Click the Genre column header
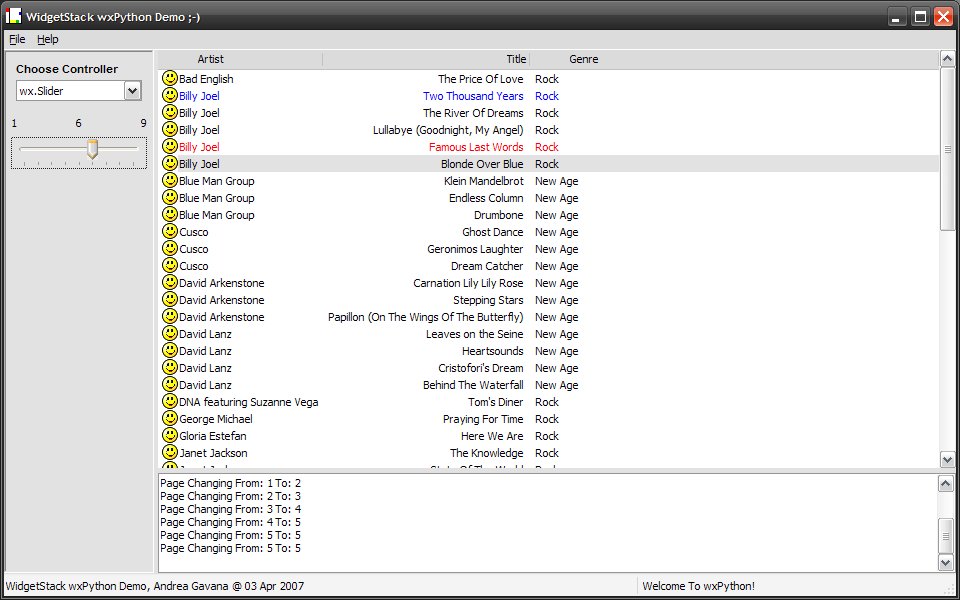Image resolution: width=960 pixels, height=600 pixels. click(x=584, y=59)
